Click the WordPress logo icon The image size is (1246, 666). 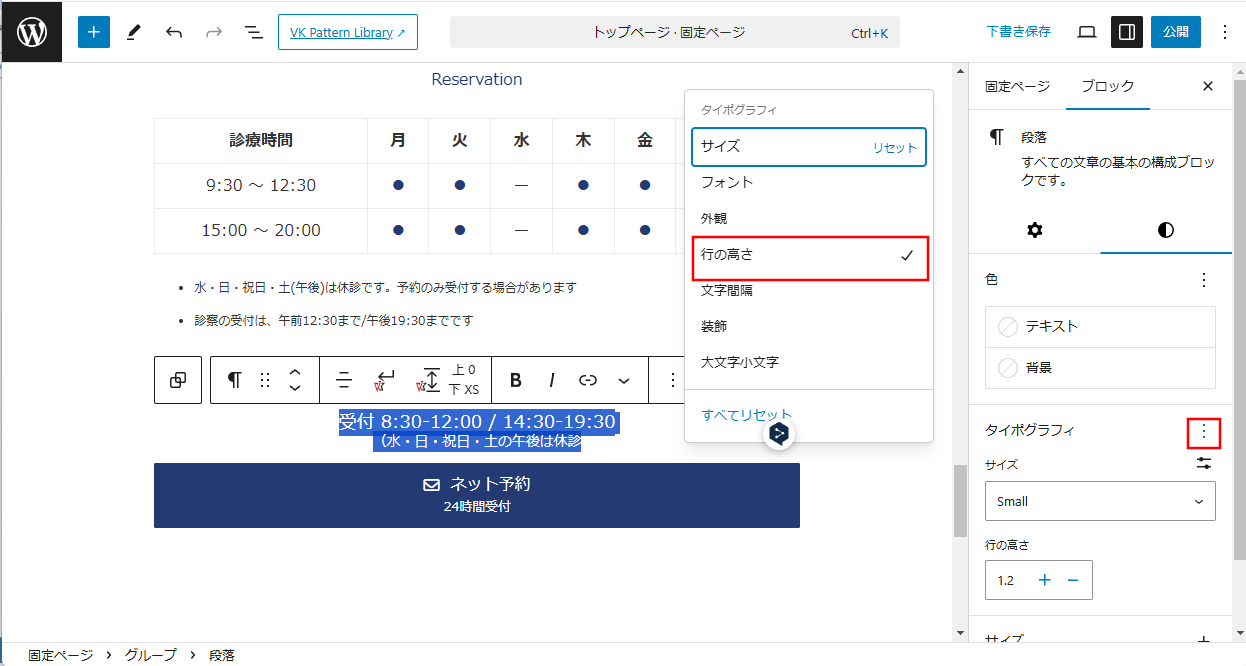coord(32,32)
